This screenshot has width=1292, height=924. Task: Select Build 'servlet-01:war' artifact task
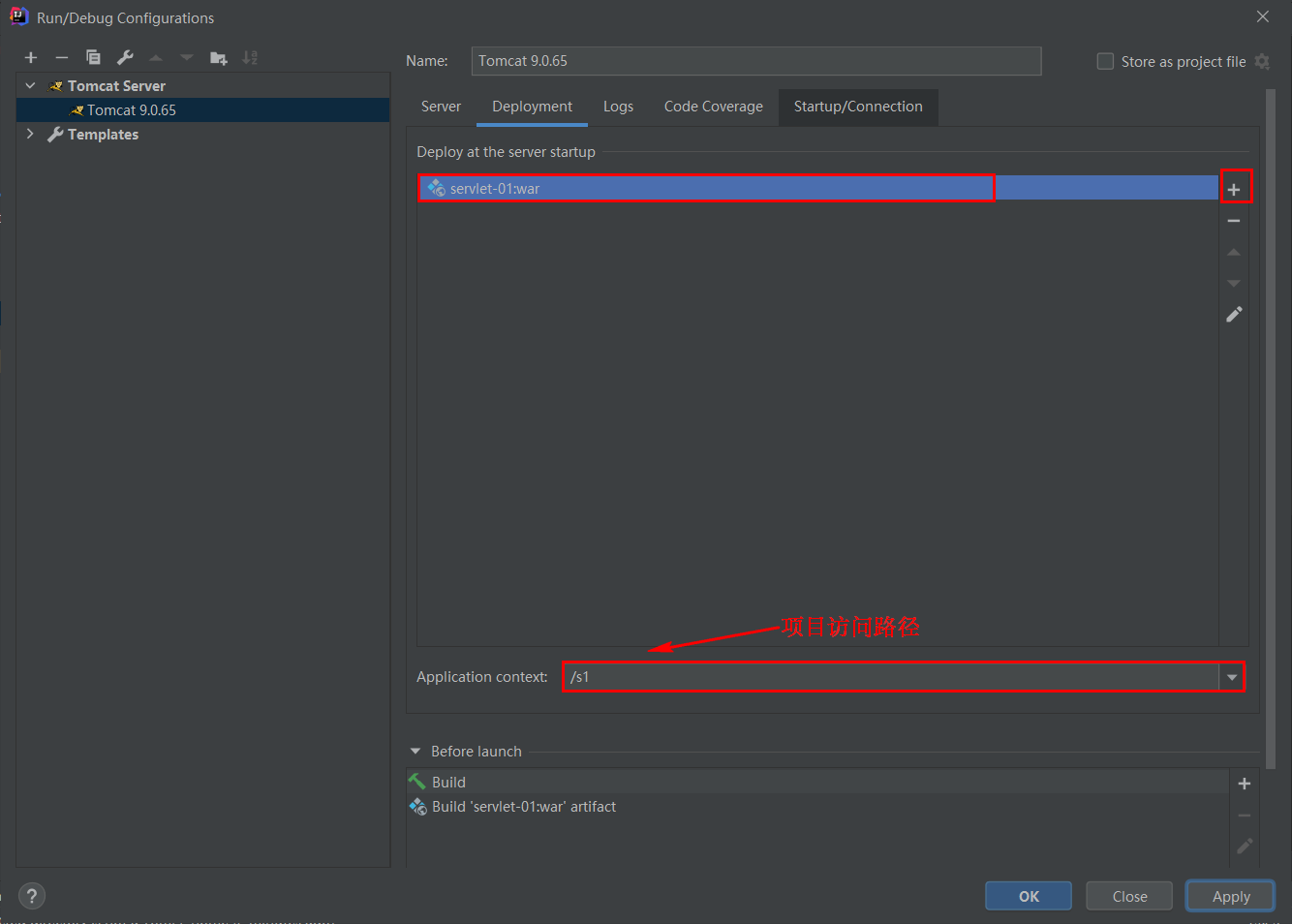(818, 806)
